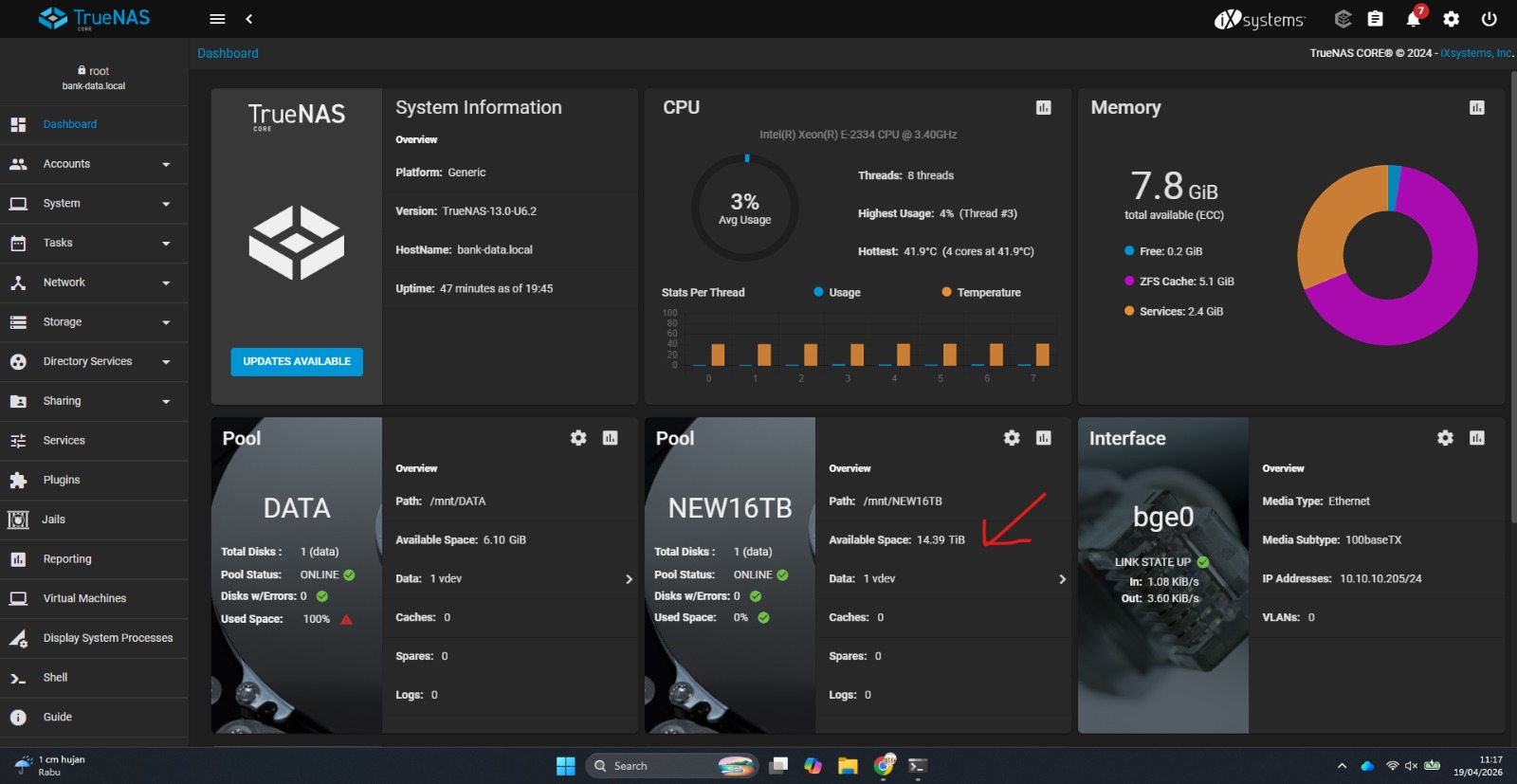Open the CPU reports chart icon
1517x784 pixels.
point(1043,108)
